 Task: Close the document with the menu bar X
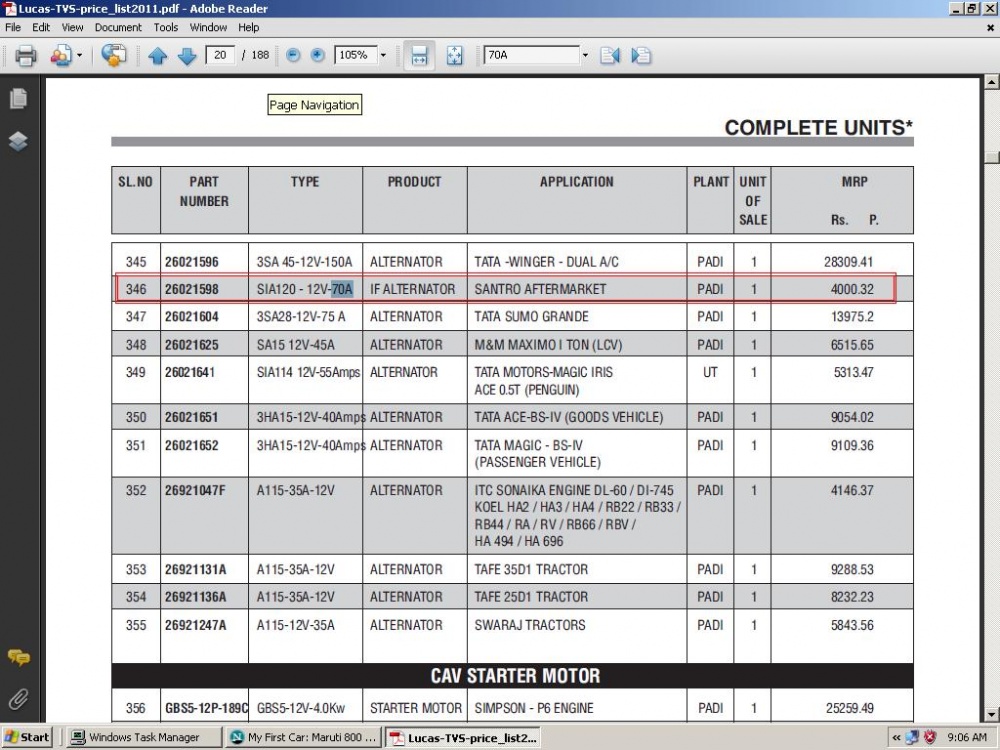[x=990, y=27]
